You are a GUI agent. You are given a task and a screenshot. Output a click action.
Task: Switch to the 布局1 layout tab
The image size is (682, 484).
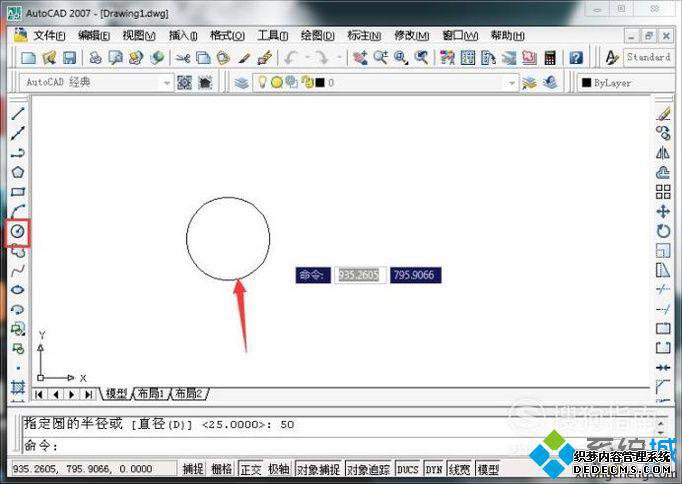click(x=151, y=394)
